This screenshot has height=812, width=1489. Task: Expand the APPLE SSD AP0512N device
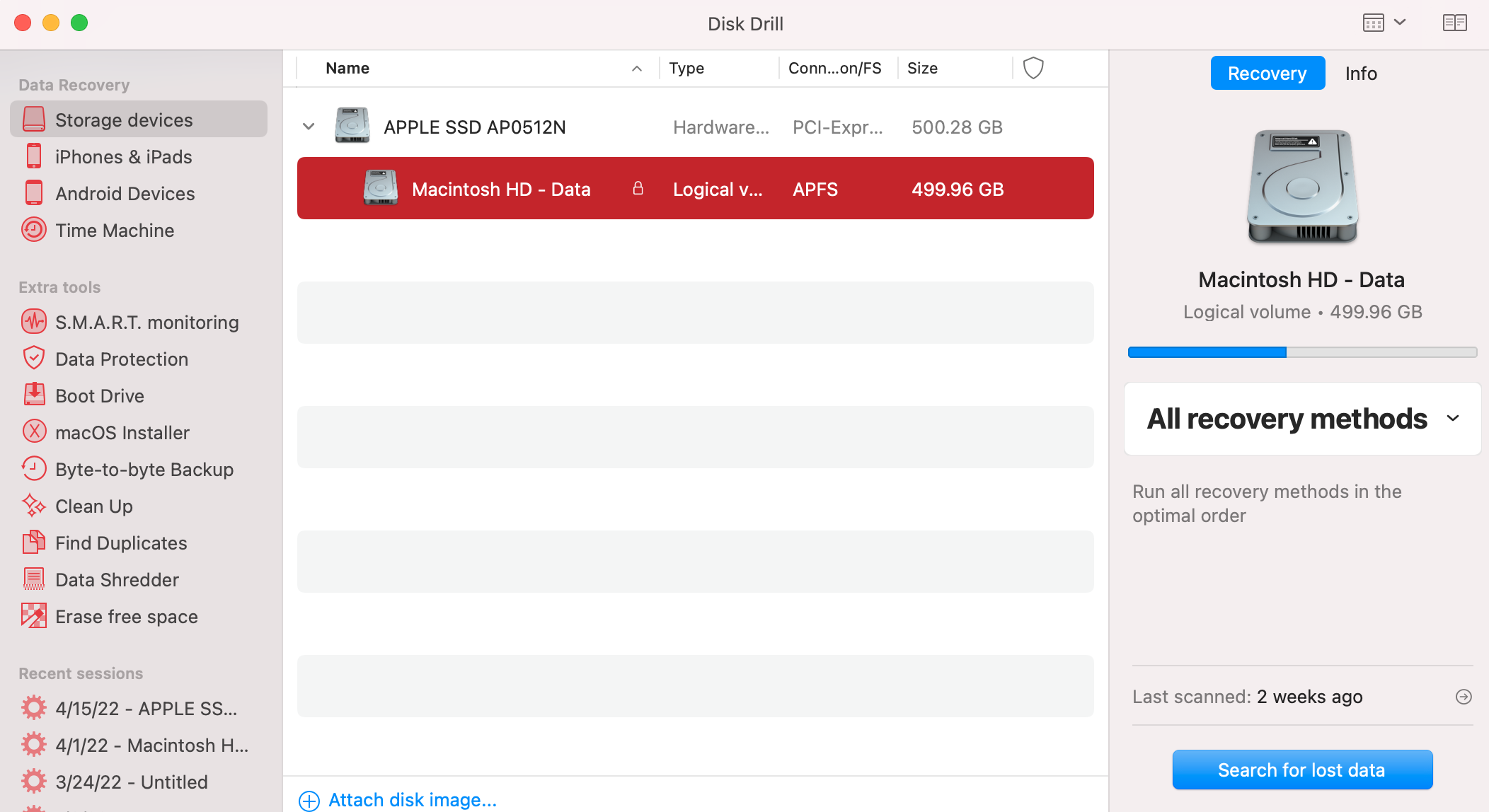click(x=308, y=127)
